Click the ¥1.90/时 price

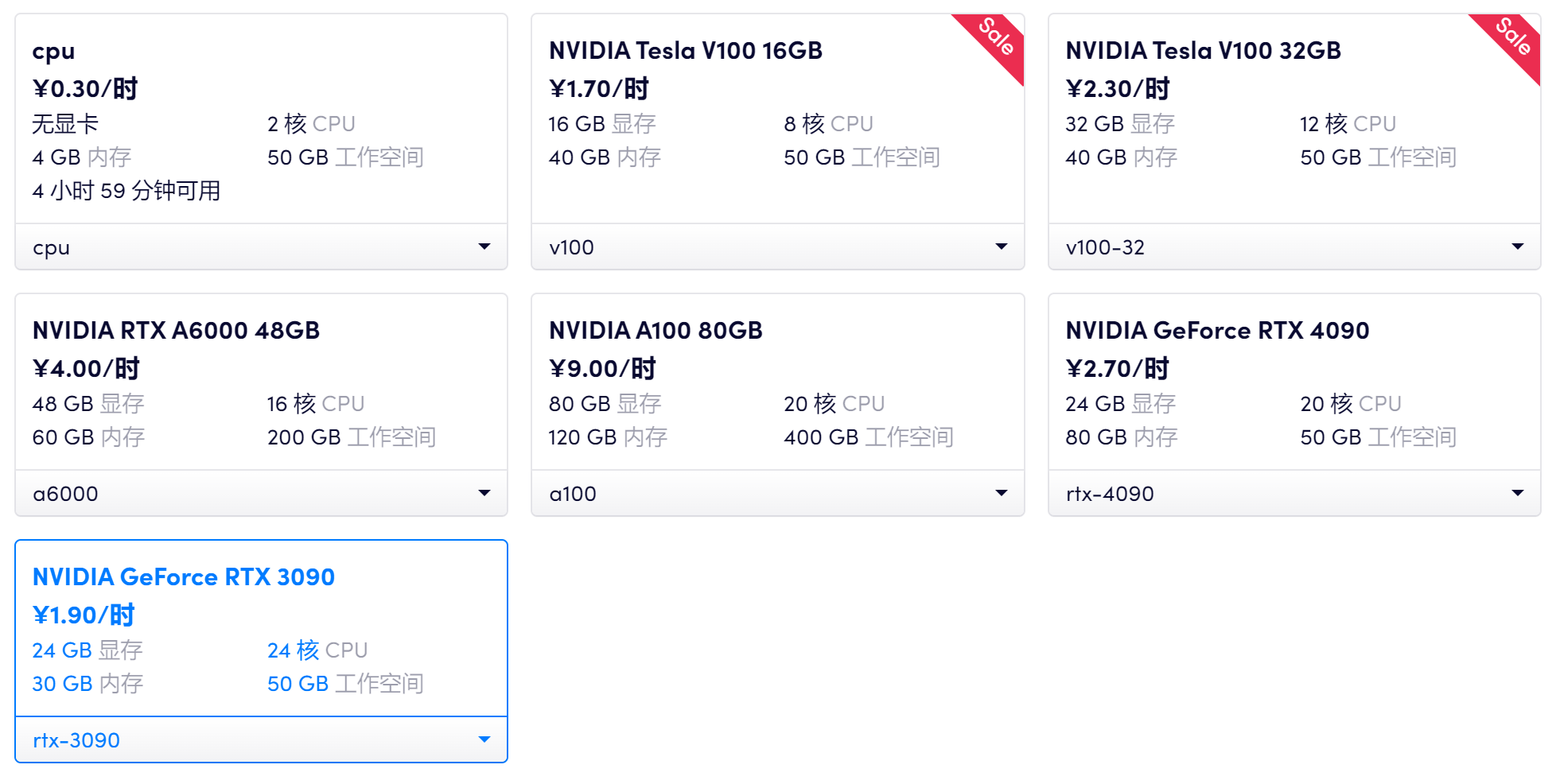point(84,615)
